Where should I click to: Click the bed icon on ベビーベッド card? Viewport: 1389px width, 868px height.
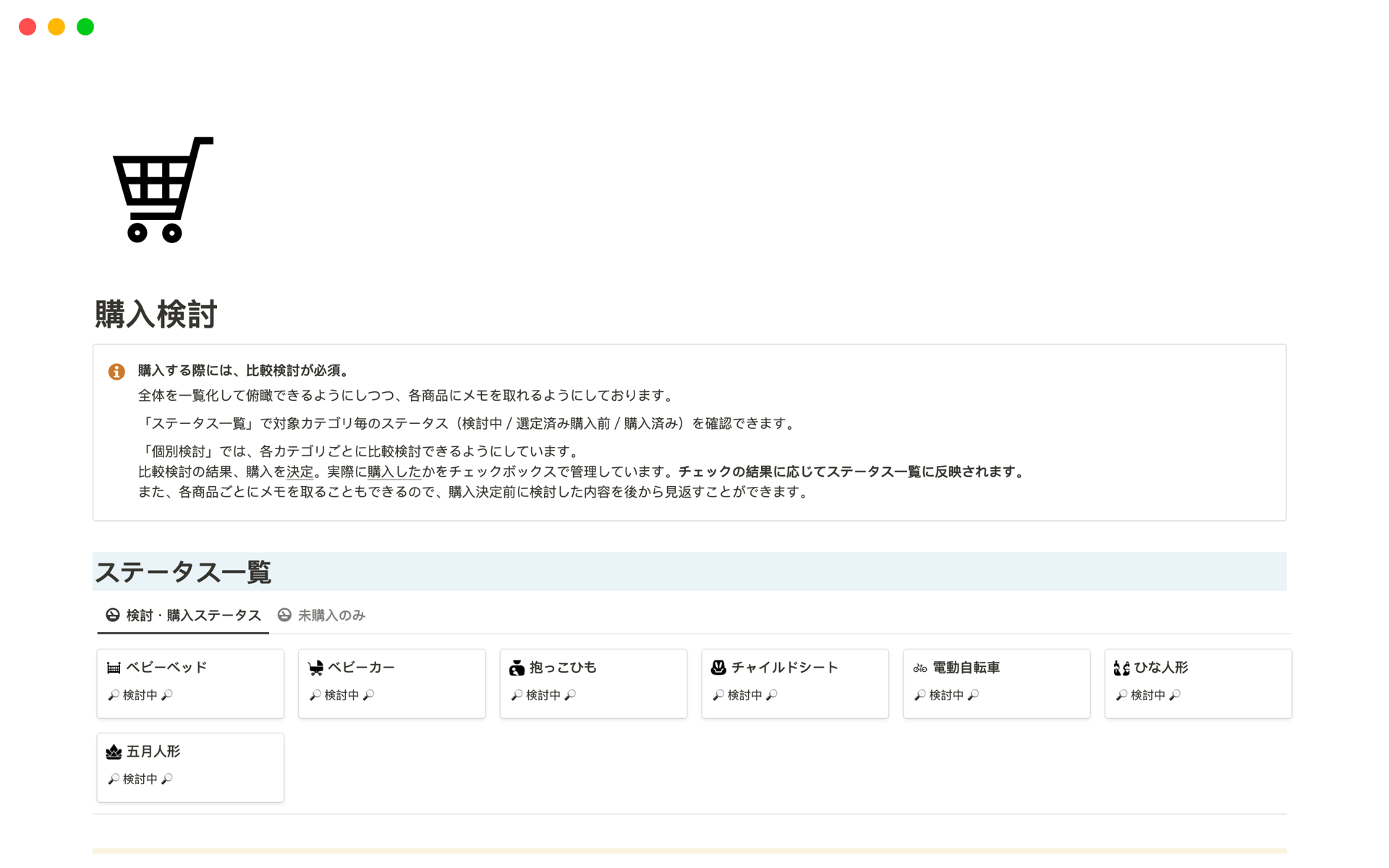tap(114, 668)
